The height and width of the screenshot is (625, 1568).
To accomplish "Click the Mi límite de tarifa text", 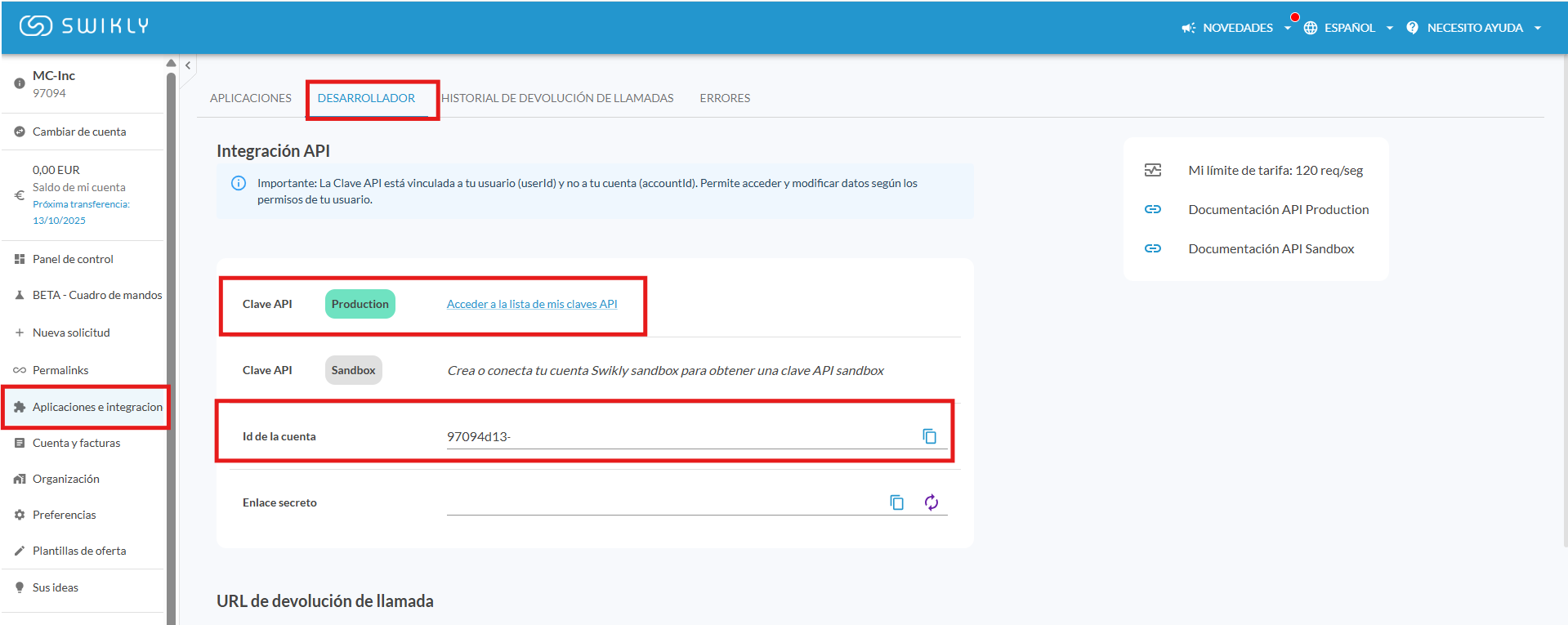I will (x=1275, y=170).
